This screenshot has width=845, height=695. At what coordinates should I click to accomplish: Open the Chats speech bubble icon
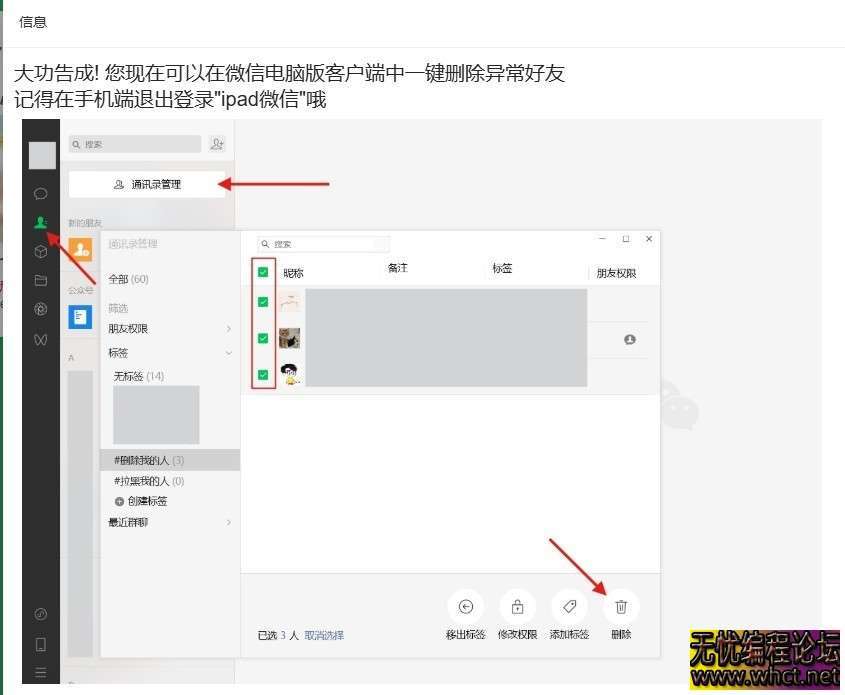coord(41,193)
